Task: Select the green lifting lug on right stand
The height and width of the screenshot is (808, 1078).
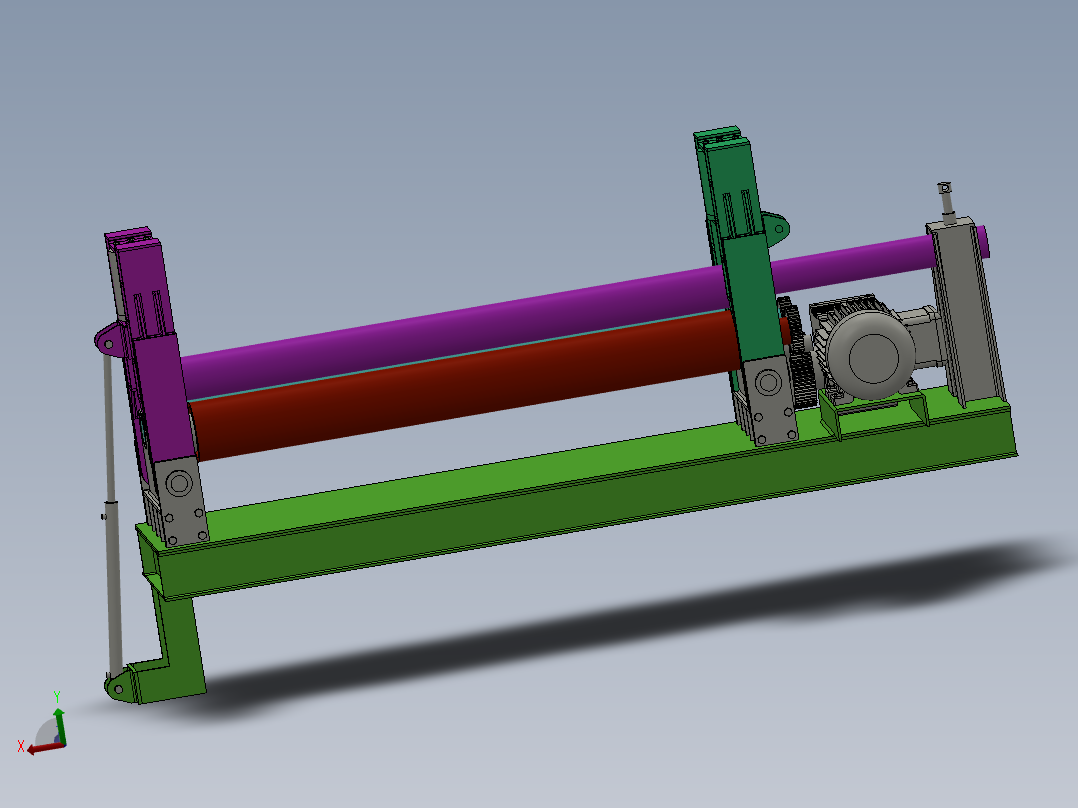Action: [776, 230]
